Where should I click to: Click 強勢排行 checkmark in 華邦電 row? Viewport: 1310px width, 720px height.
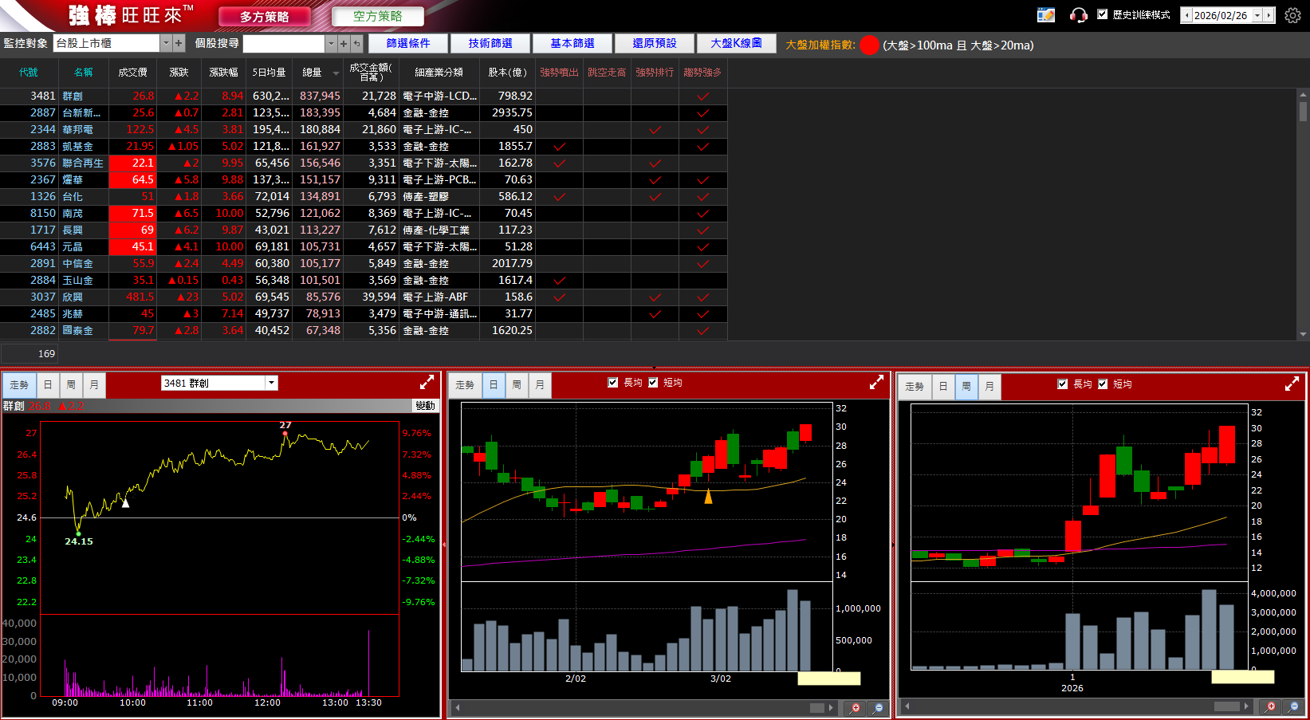tap(655, 130)
